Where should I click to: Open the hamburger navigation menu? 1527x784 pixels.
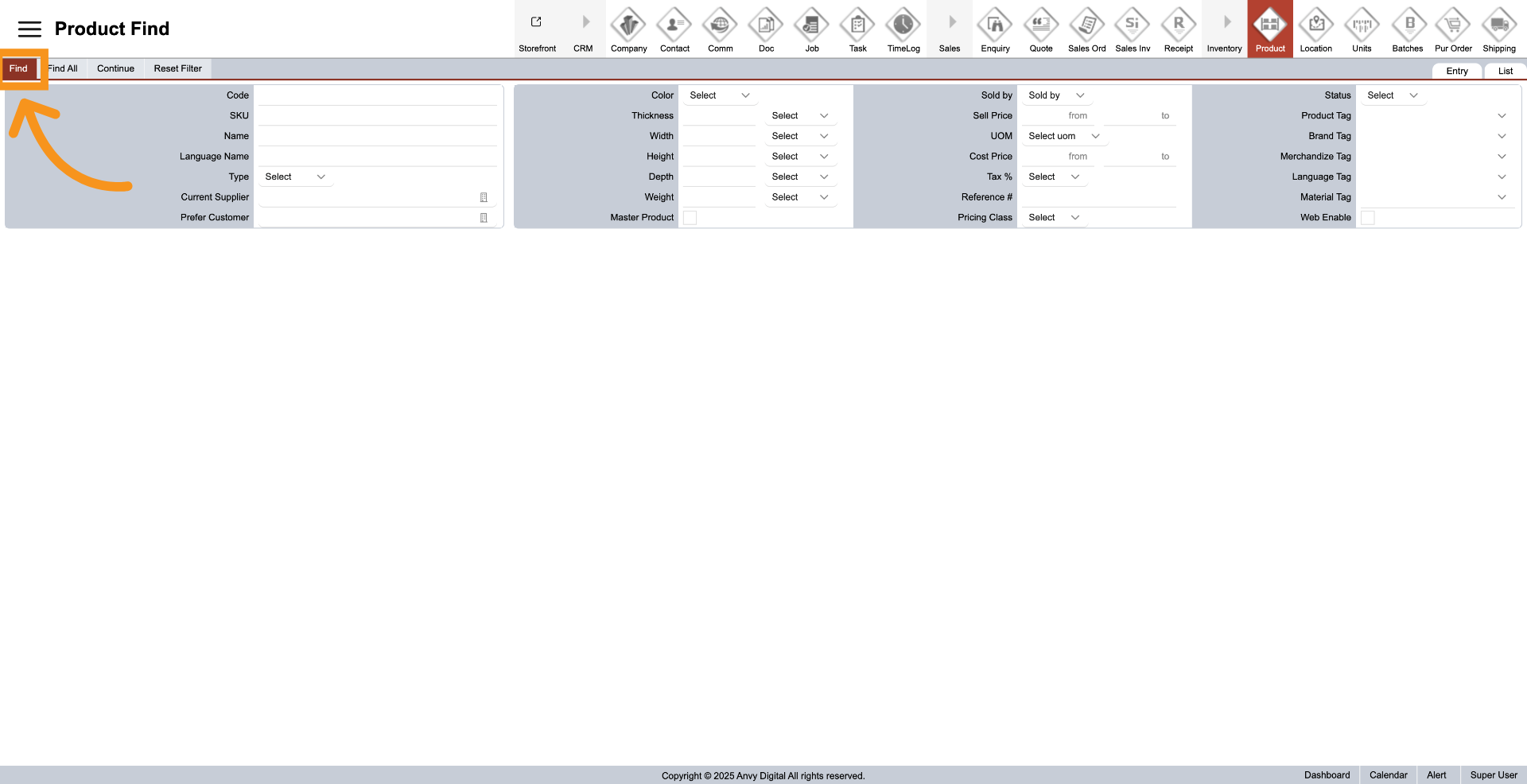pos(29,29)
